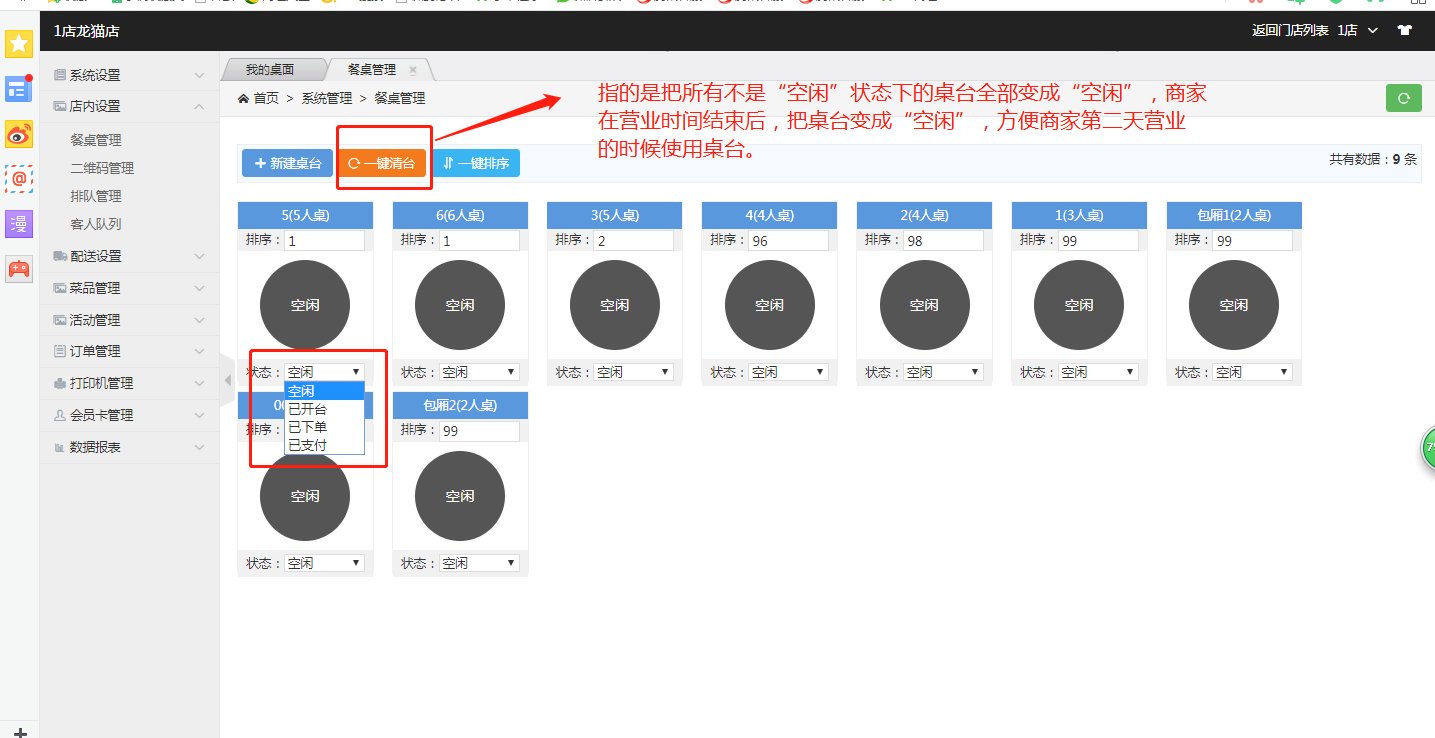Open status dropdown for table 6(6人桌)
The height and width of the screenshot is (738, 1435).
pos(479,372)
